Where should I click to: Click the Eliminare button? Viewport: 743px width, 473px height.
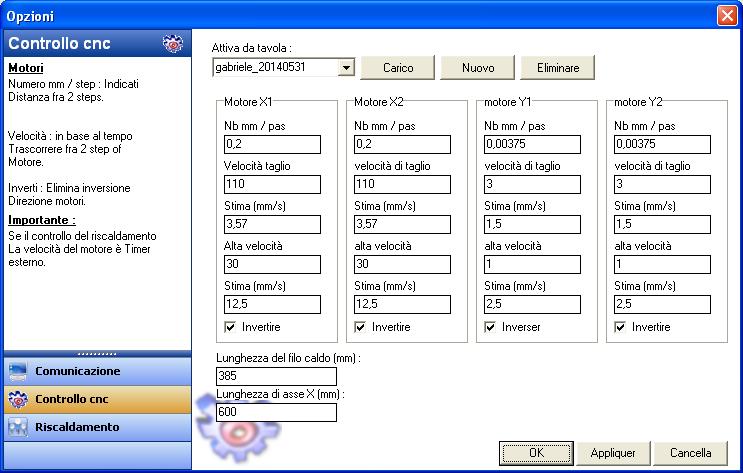[557, 67]
